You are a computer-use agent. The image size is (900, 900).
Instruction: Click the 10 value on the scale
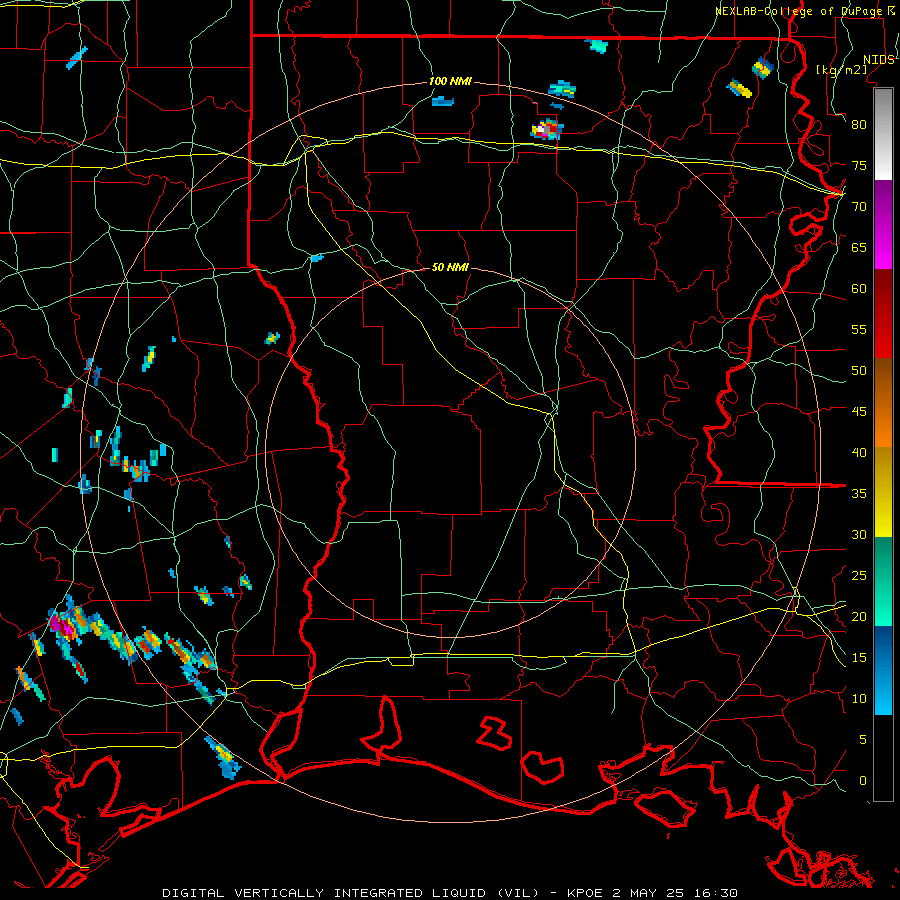(x=859, y=699)
